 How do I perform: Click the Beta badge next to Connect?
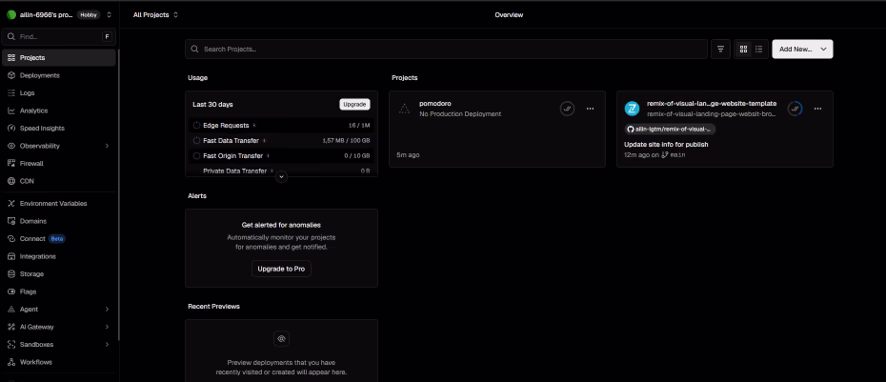[x=57, y=238]
